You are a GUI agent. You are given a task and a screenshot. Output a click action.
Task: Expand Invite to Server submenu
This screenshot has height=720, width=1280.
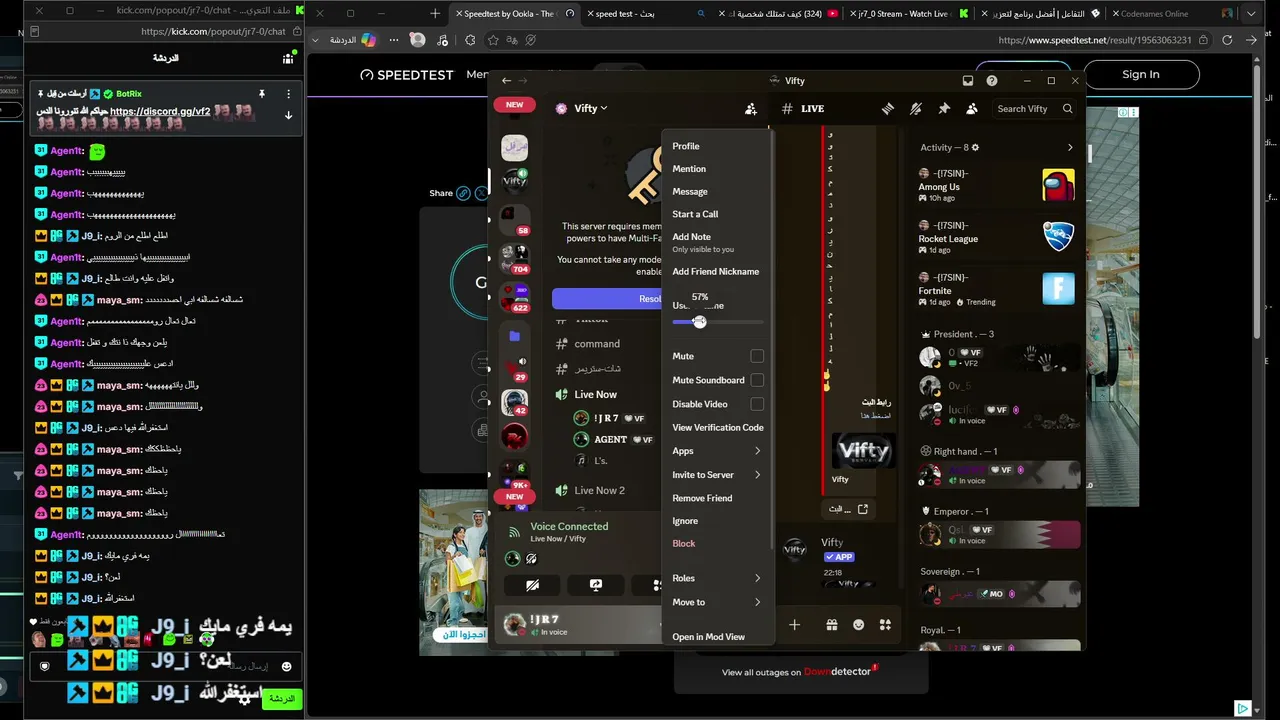(x=718, y=475)
